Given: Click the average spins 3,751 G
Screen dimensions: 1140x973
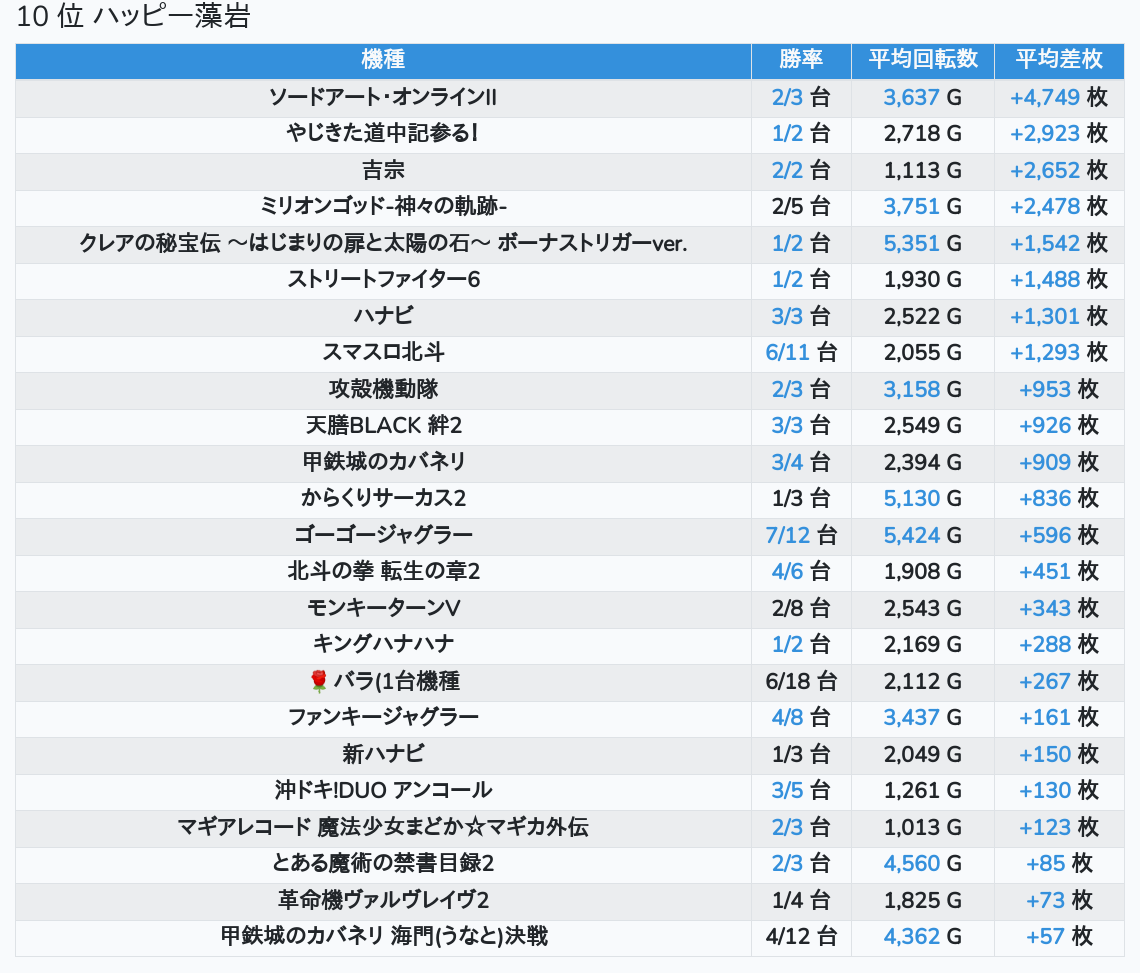Looking at the screenshot, I should click(923, 207).
